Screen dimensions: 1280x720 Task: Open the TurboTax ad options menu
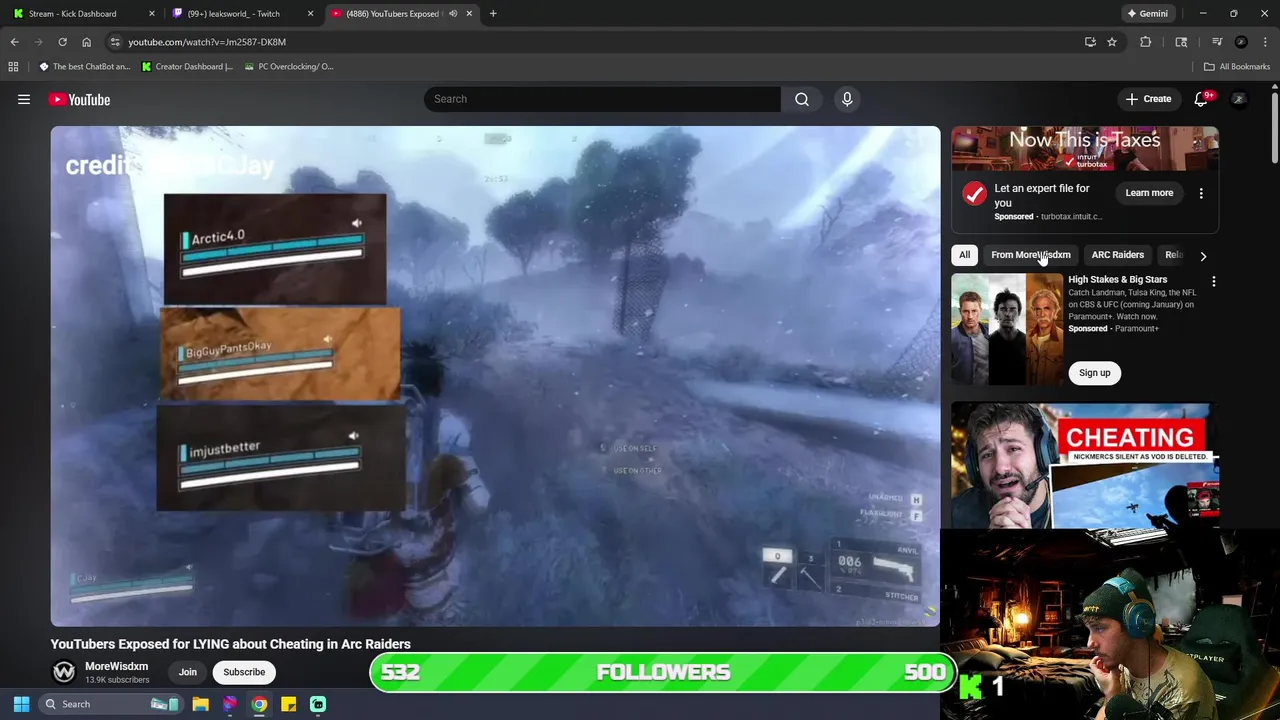(1201, 193)
